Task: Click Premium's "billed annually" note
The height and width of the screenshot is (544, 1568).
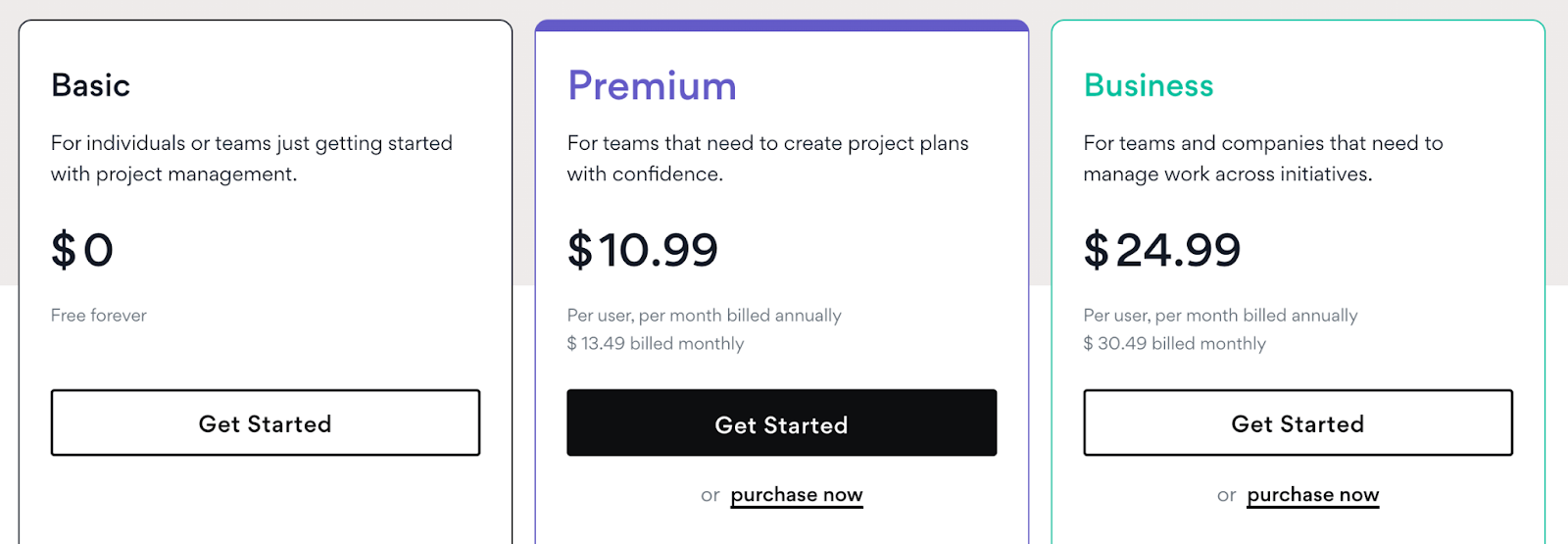Action: point(704,316)
